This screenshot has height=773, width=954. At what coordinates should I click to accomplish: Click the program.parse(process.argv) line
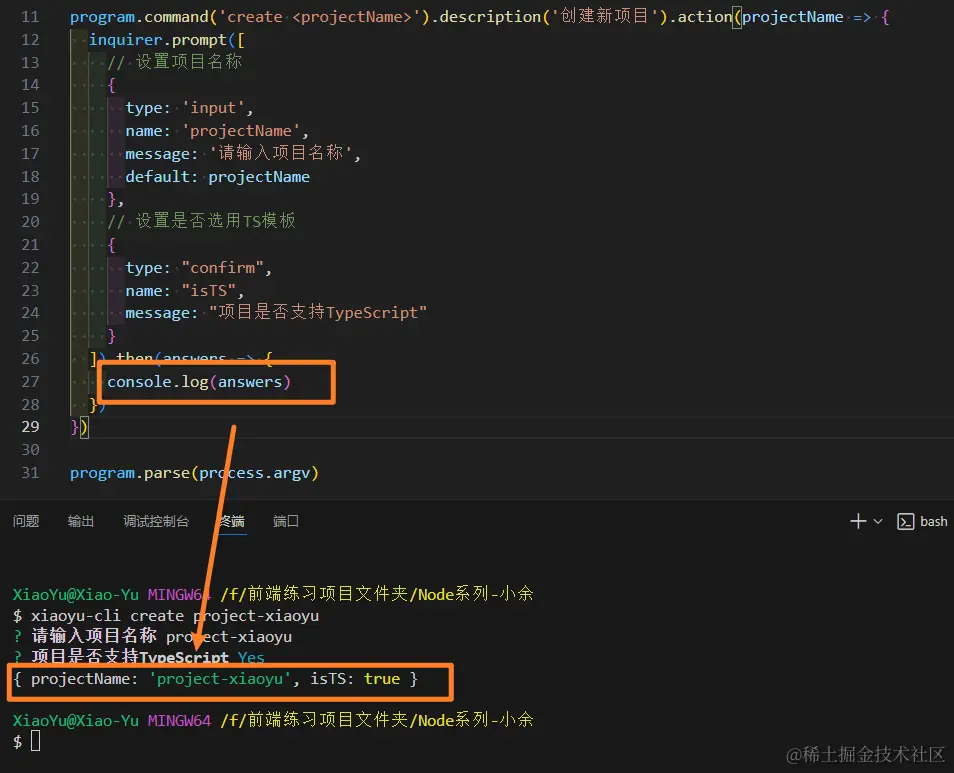194,473
